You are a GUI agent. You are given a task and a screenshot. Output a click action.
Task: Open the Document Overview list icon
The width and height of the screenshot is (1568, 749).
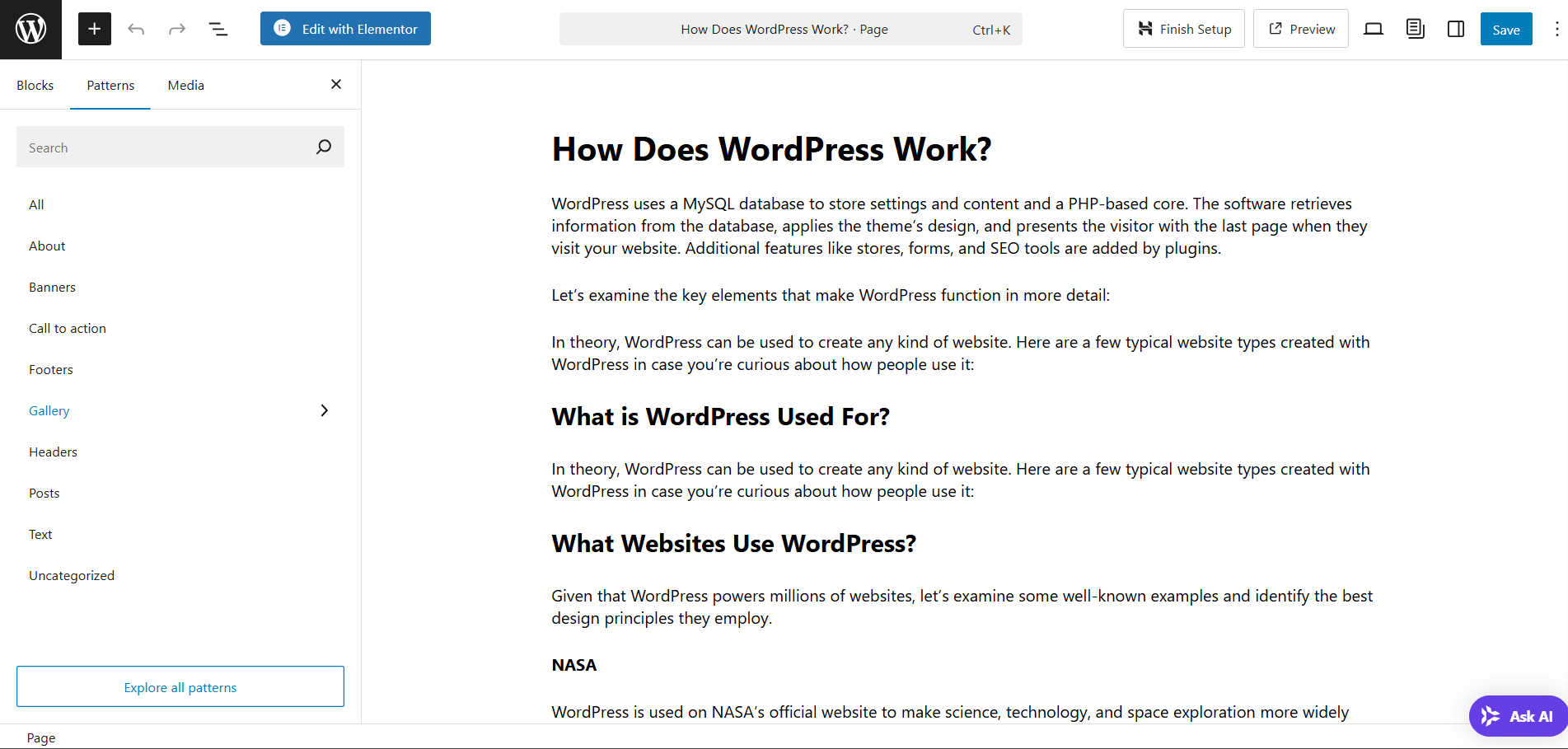(x=218, y=29)
